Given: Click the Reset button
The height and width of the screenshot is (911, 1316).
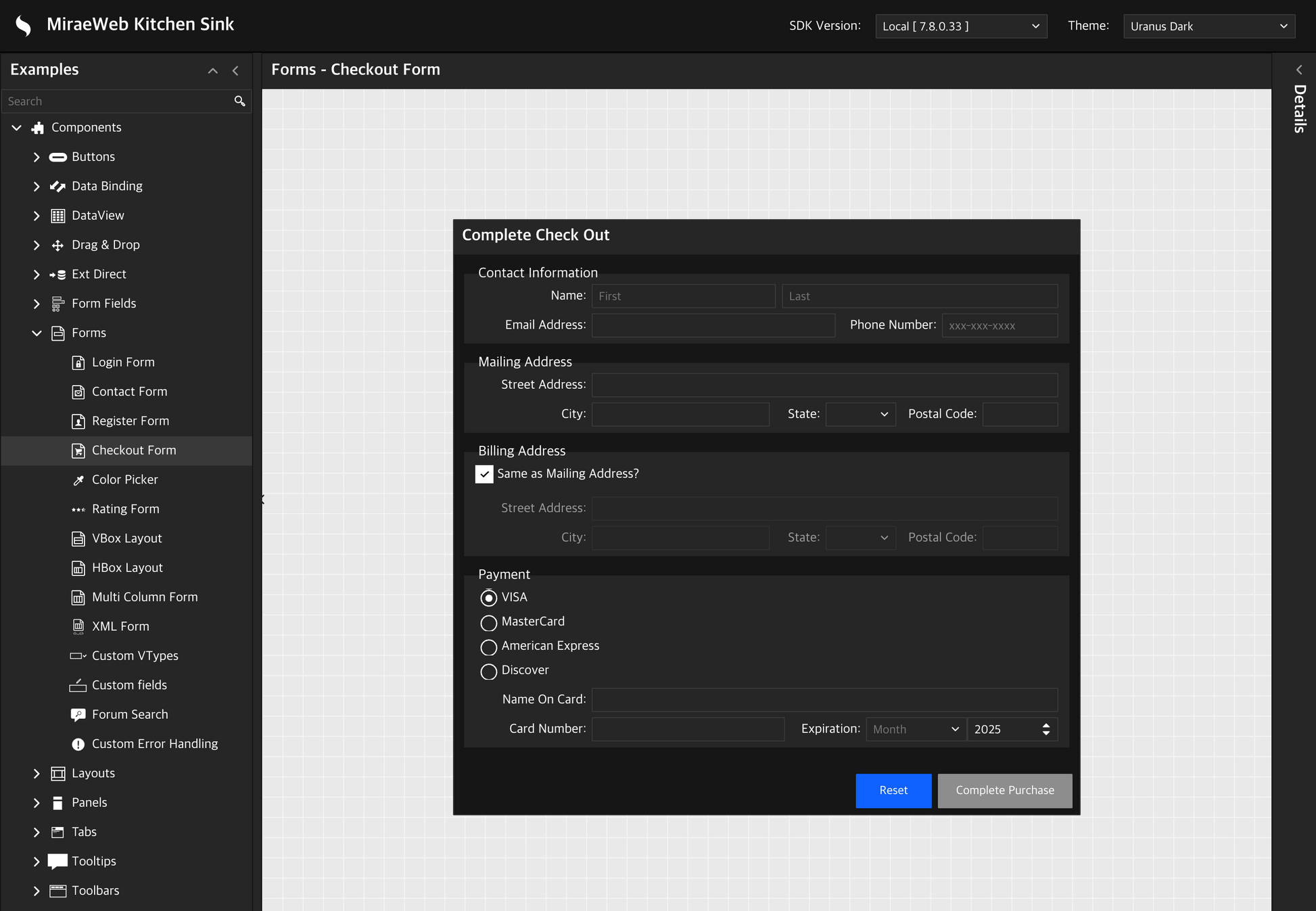Looking at the screenshot, I should click(893, 791).
